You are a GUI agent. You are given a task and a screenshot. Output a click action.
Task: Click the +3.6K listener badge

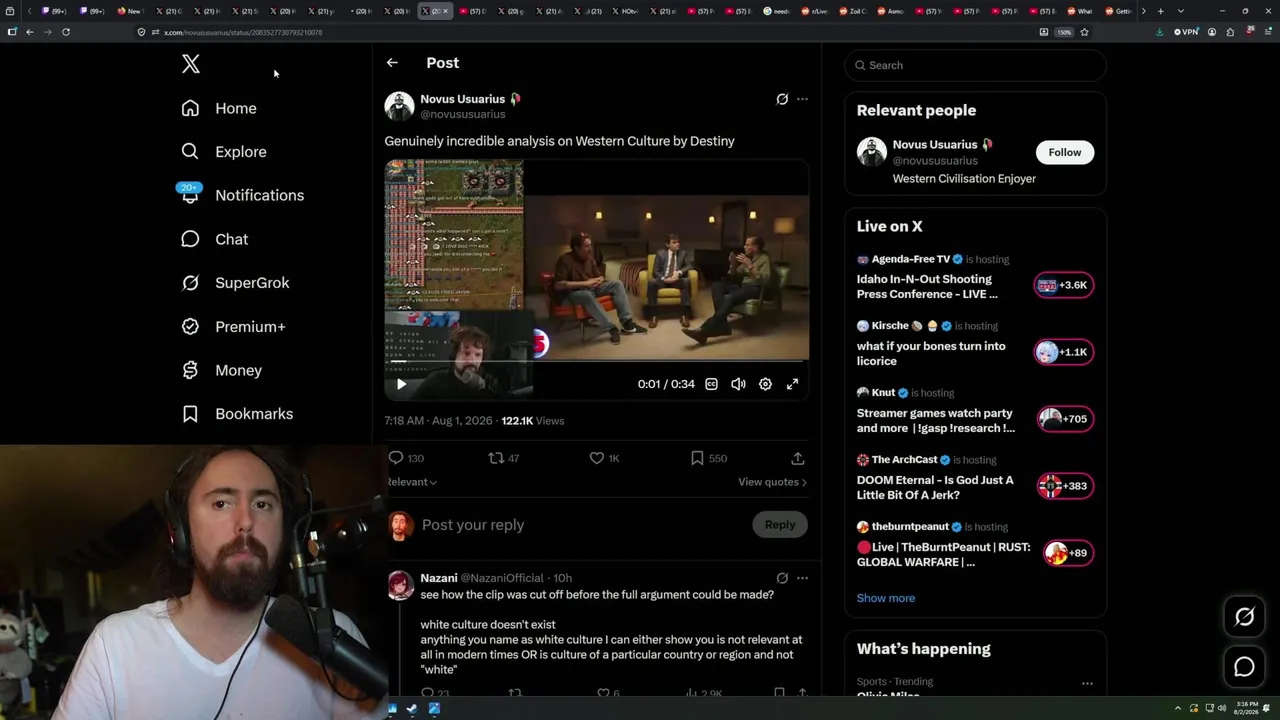click(x=1064, y=285)
